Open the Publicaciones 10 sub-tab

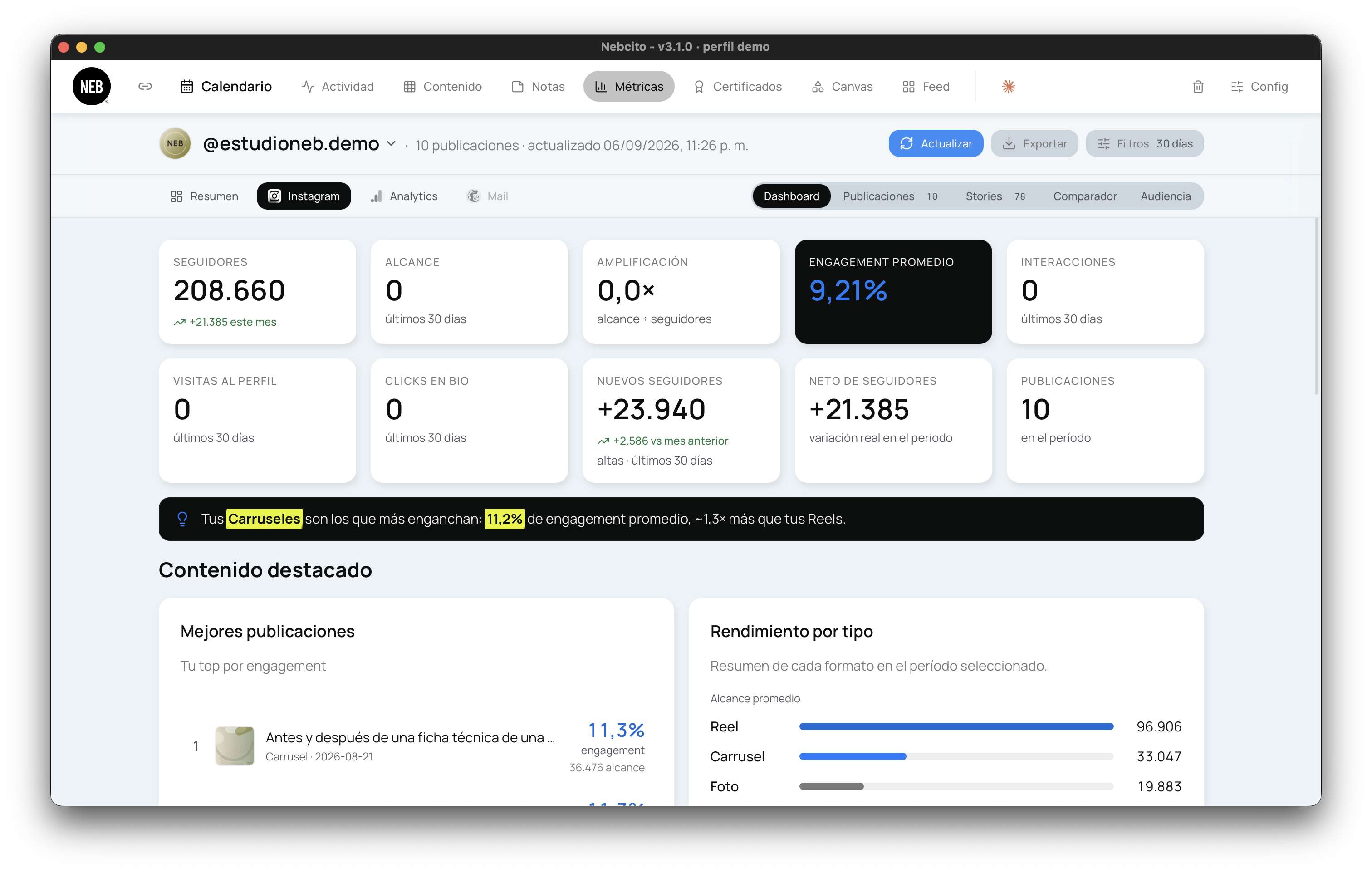coord(891,196)
